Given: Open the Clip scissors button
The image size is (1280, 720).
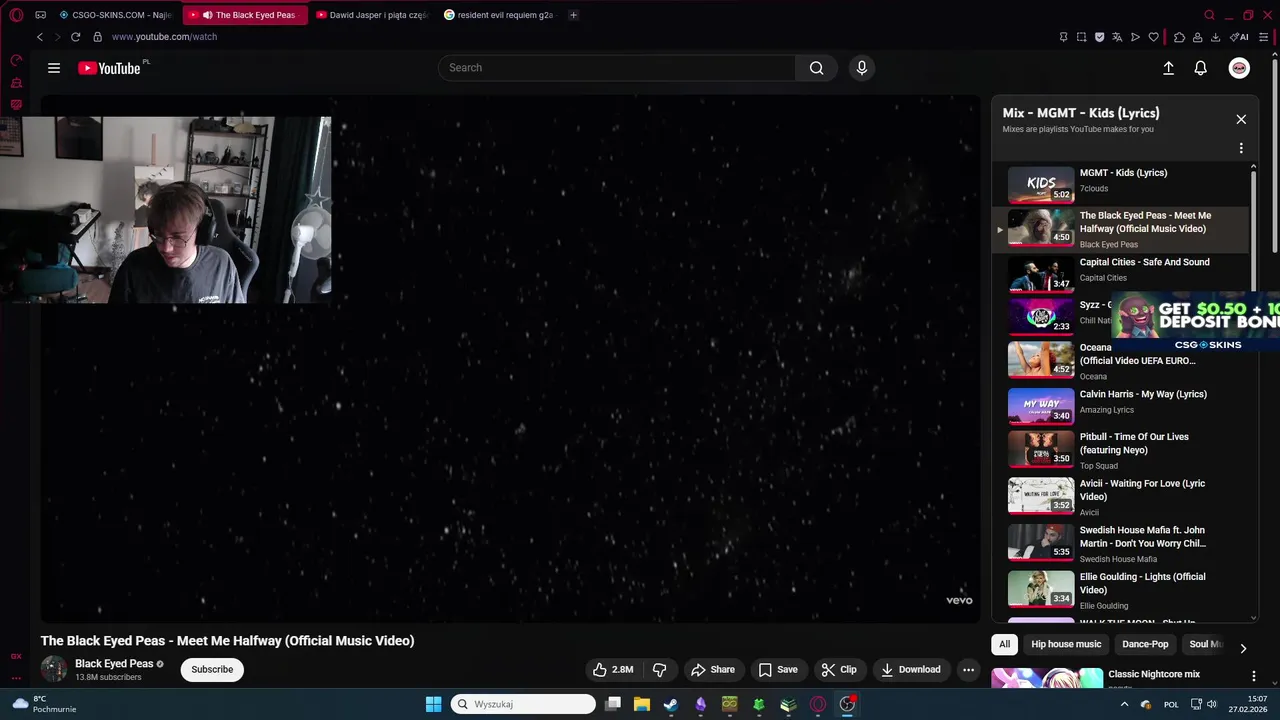Looking at the screenshot, I should point(839,669).
